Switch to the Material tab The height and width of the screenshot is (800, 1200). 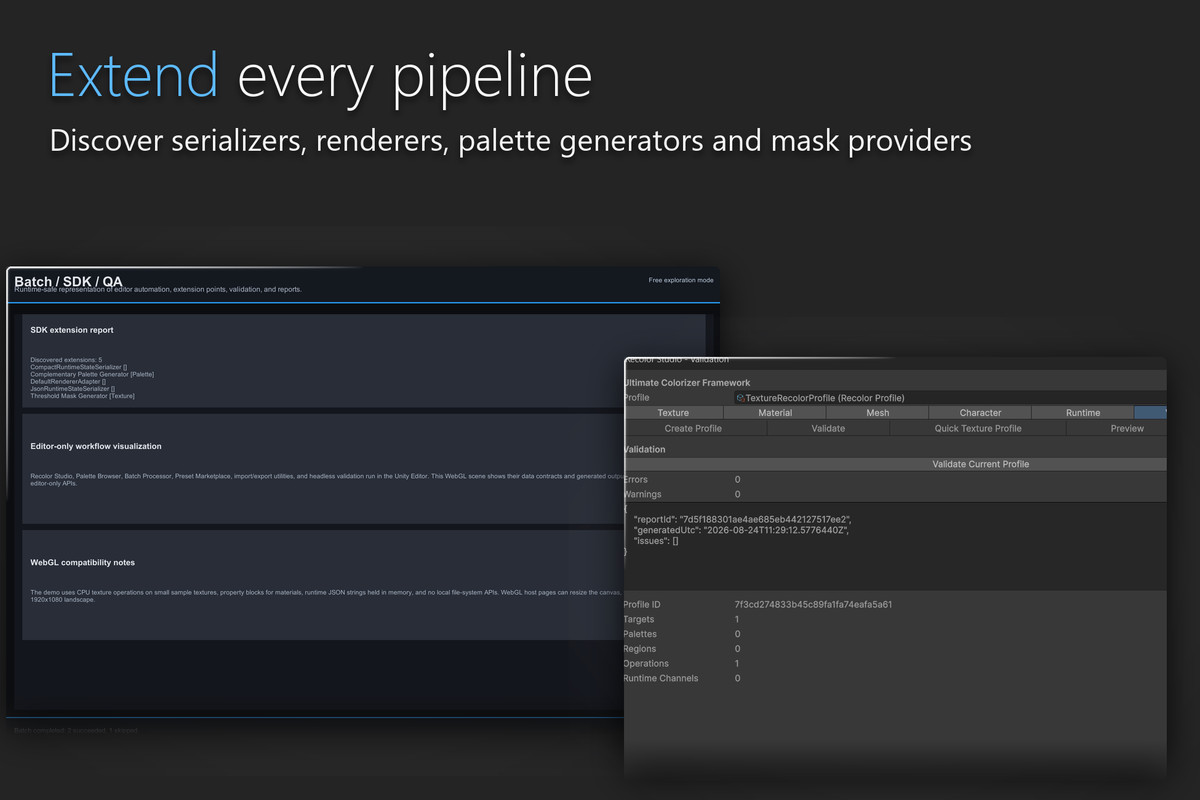pos(775,413)
